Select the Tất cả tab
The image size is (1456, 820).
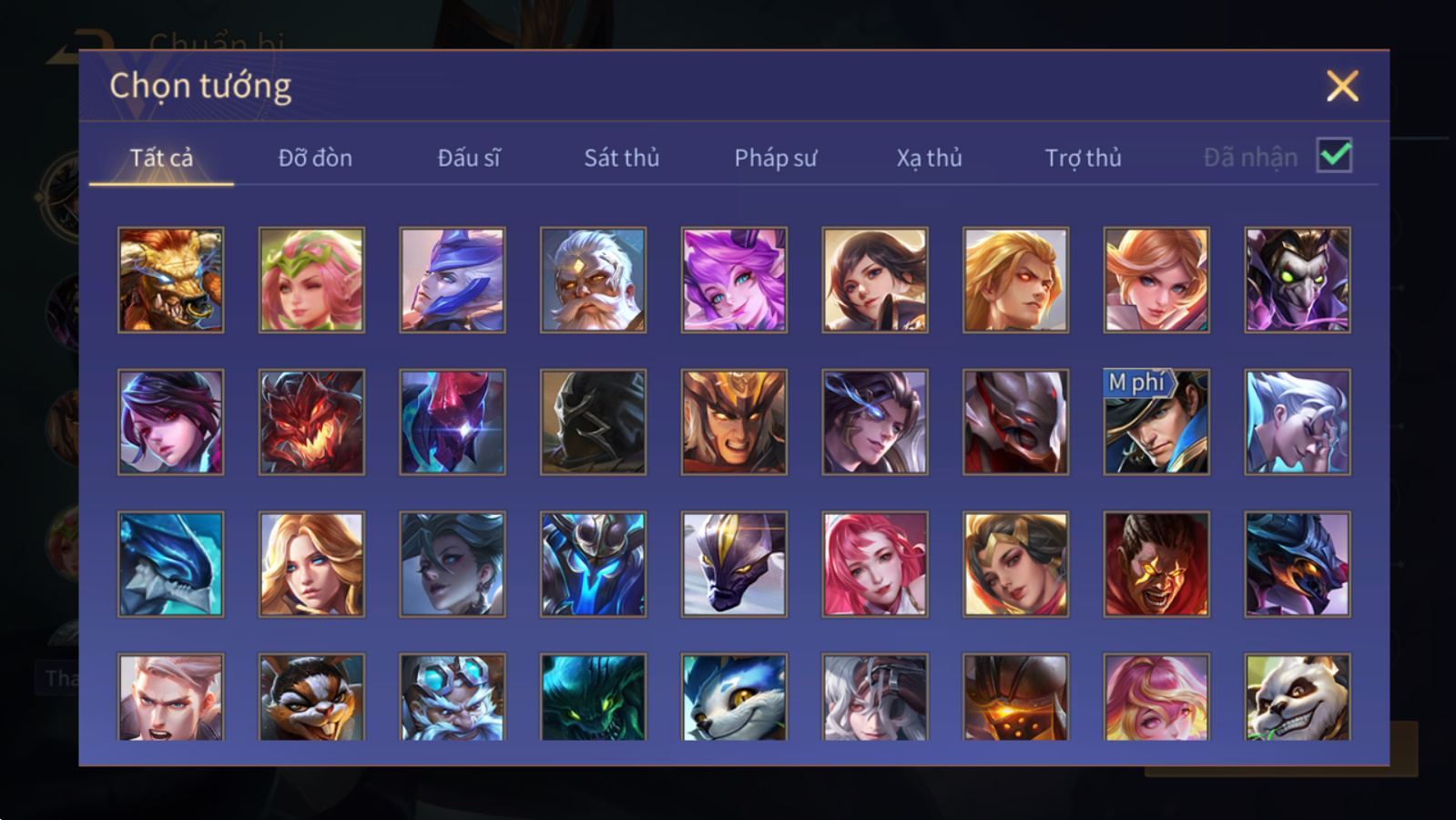(x=161, y=158)
